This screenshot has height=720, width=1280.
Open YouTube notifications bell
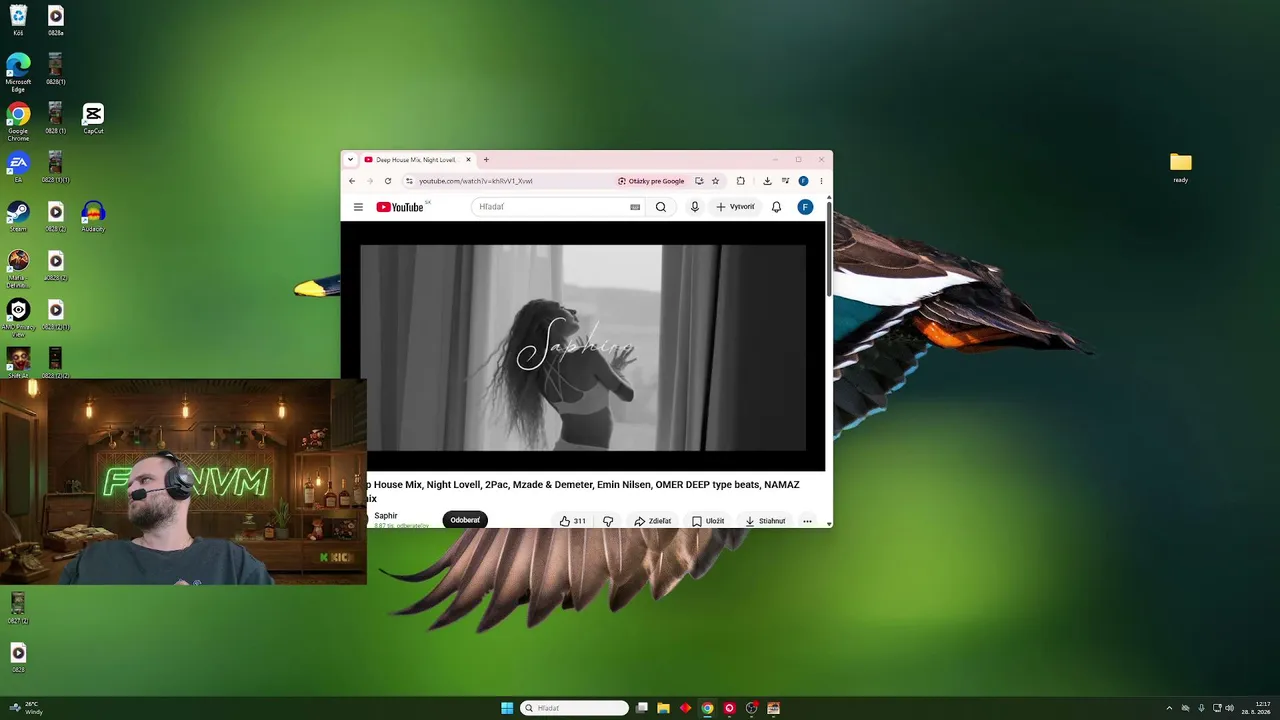pyautogui.click(x=776, y=207)
